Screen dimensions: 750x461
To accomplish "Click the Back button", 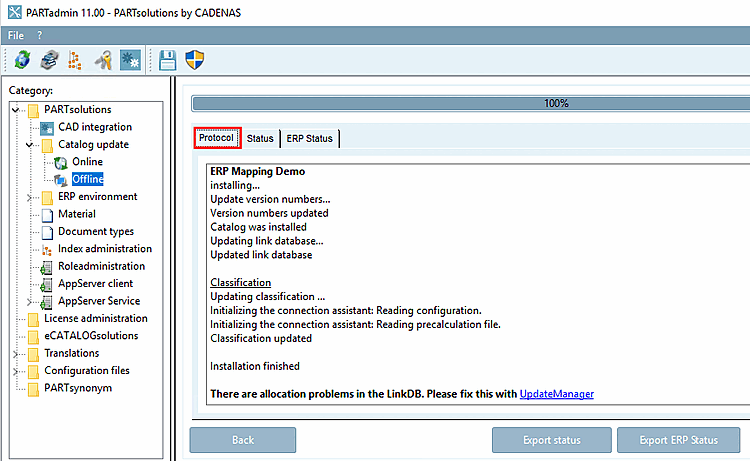I will 243,440.
